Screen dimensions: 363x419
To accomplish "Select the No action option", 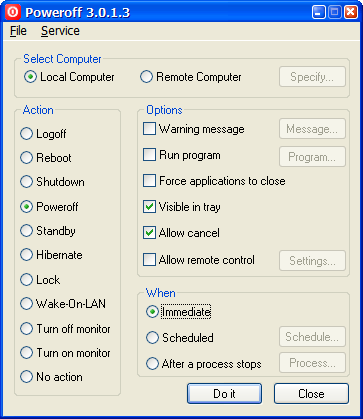I will click(x=51, y=377).
